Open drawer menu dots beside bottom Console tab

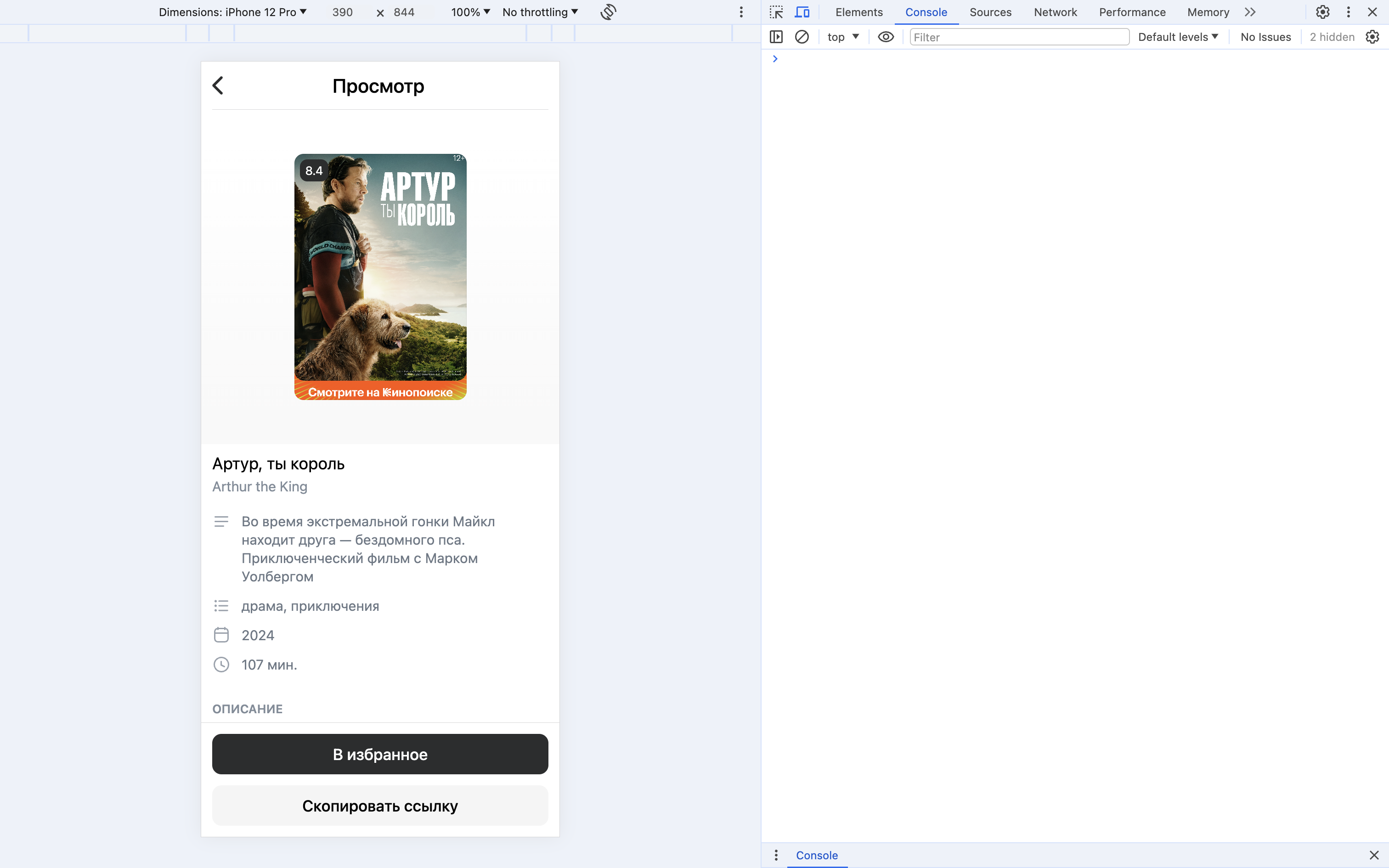[x=776, y=855]
